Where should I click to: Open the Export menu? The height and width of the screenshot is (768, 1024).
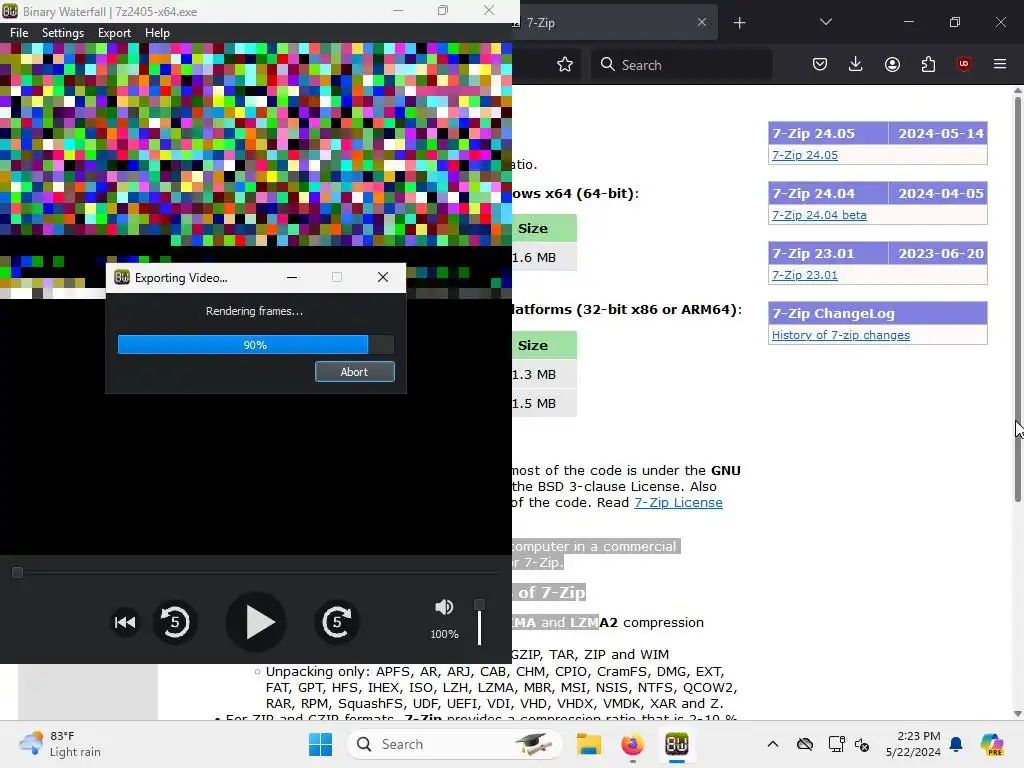coord(114,33)
